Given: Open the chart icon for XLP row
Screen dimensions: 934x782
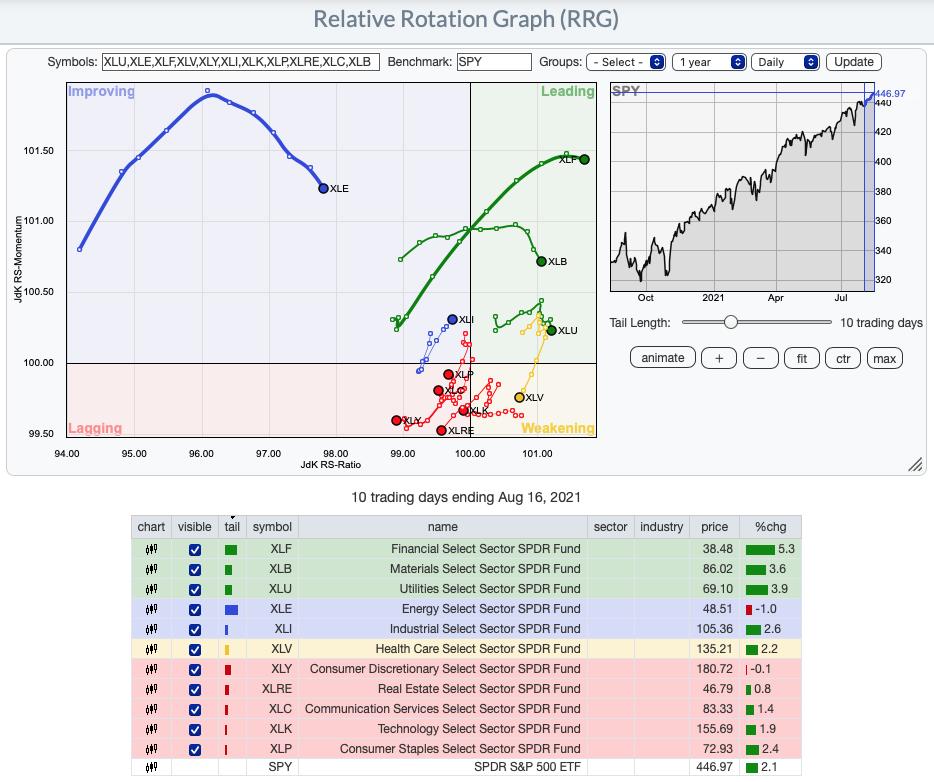Looking at the screenshot, I should 151,749.
